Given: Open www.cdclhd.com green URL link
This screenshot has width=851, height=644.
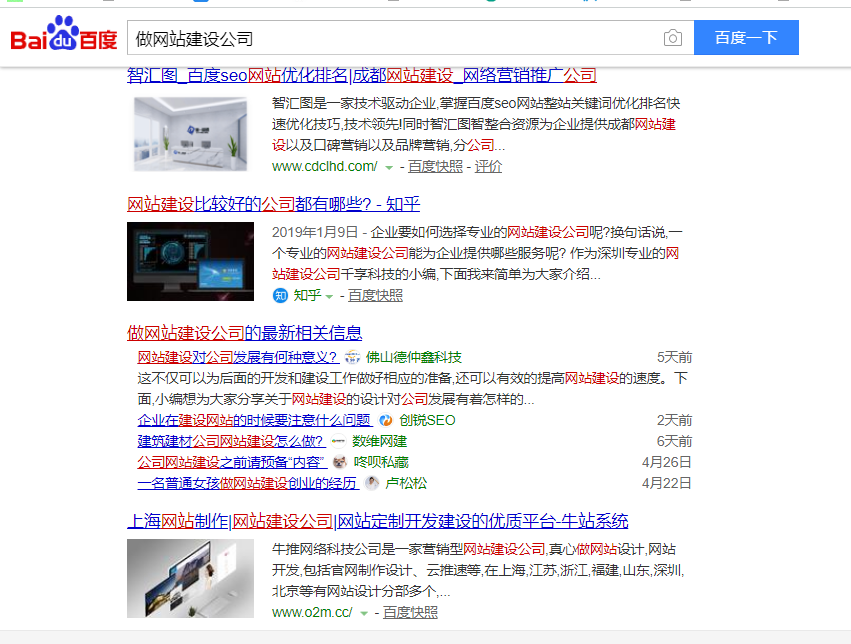Looking at the screenshot, I should coord(325,167).
